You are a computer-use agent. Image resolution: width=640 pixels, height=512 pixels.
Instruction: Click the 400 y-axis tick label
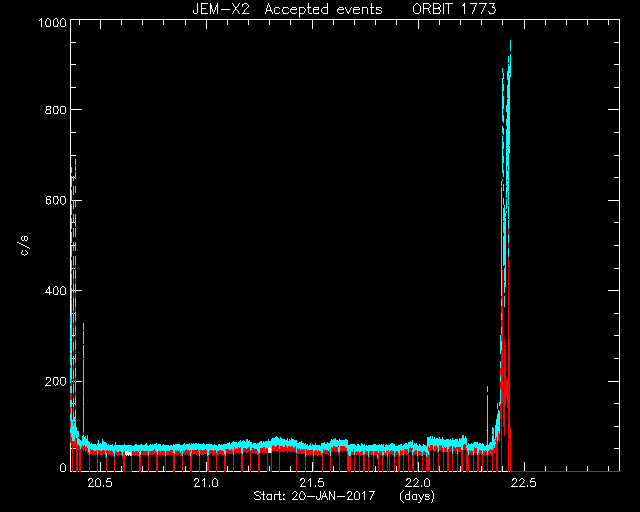tap(55, 291)
